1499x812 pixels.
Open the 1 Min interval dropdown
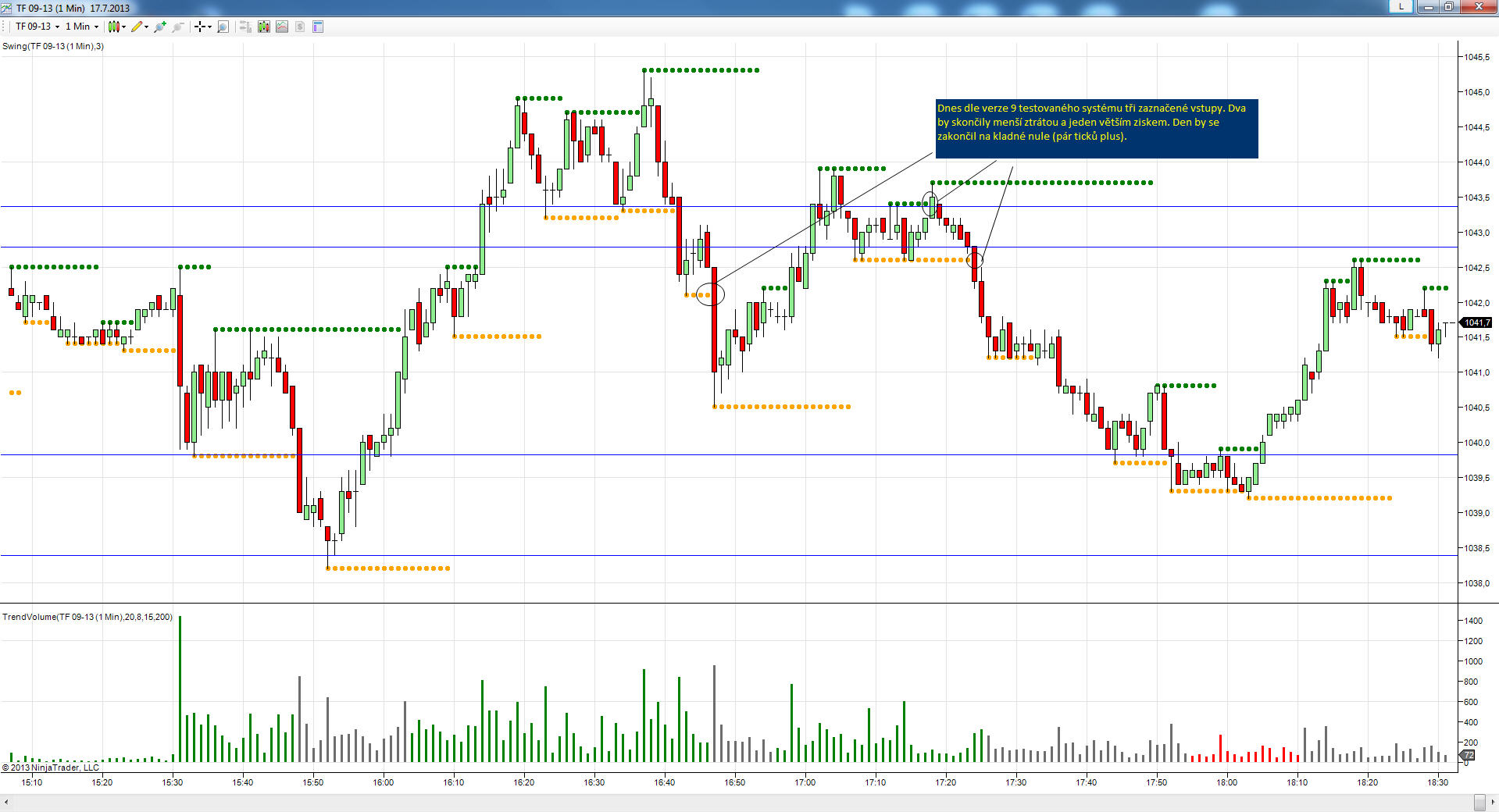pyautogui.click(x=82, y=27)
